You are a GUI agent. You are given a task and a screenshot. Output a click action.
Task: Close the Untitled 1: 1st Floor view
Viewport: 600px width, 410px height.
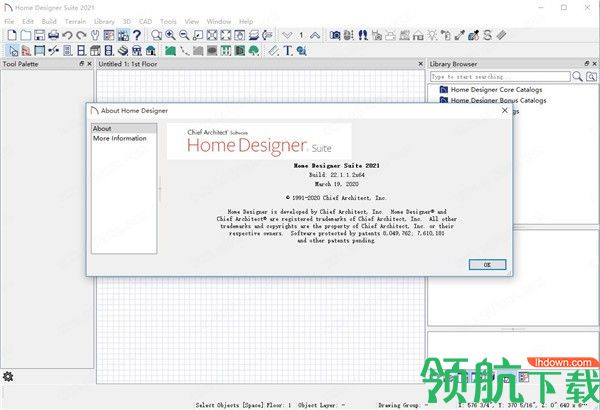[421, 64]
